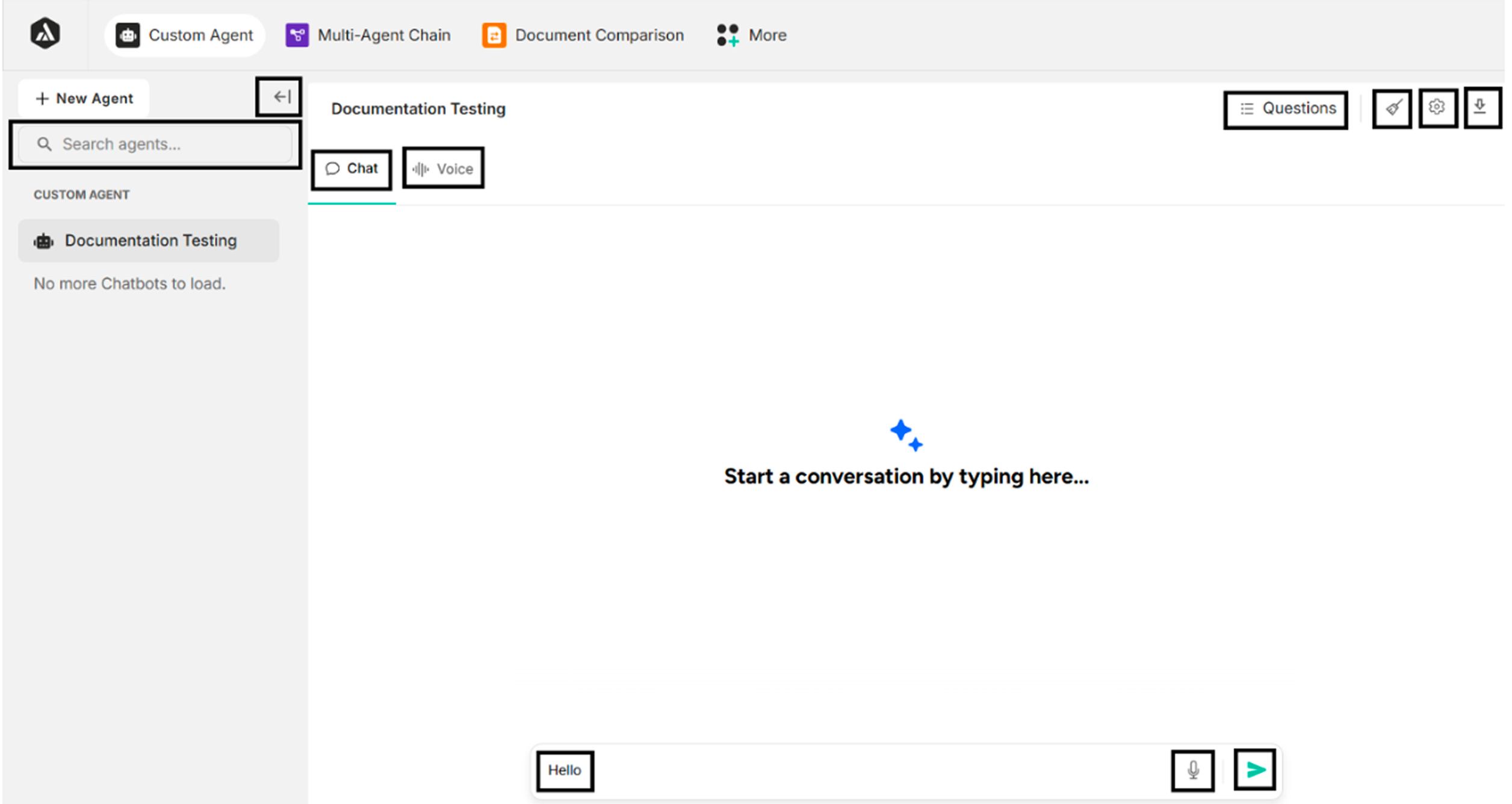Screen dimensions: 1512x804
Task: Clear the conversation with the broom icon
Action: click(x=1392, y=107)
